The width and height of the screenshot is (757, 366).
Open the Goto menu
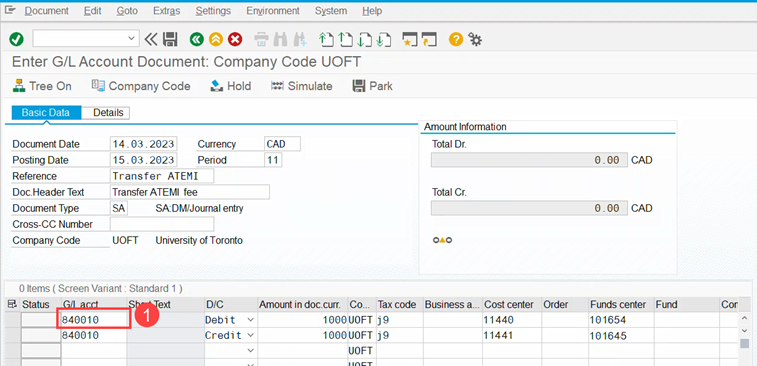[127, 11]
